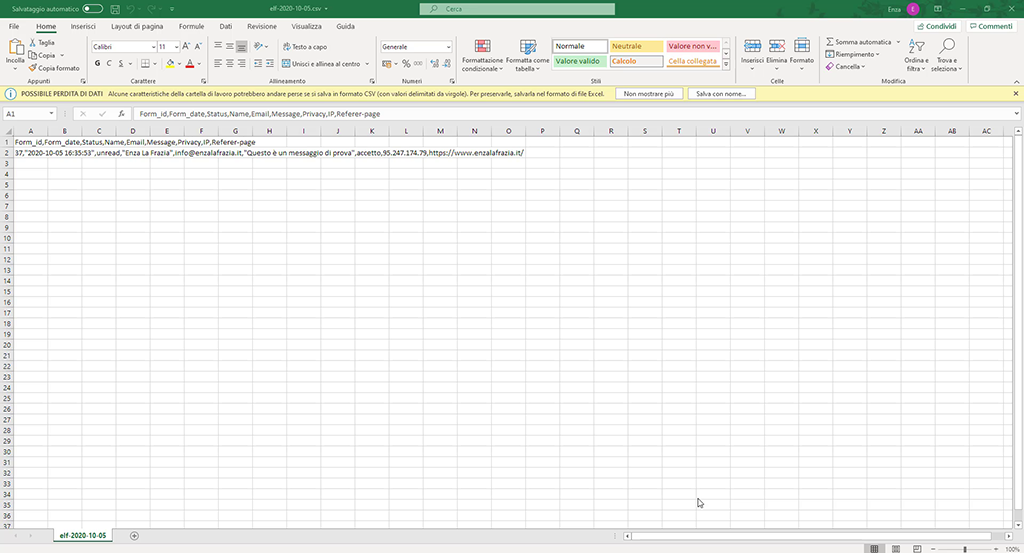
Task: Open the Generale number format dropdown
Action: tap(448, 47)
